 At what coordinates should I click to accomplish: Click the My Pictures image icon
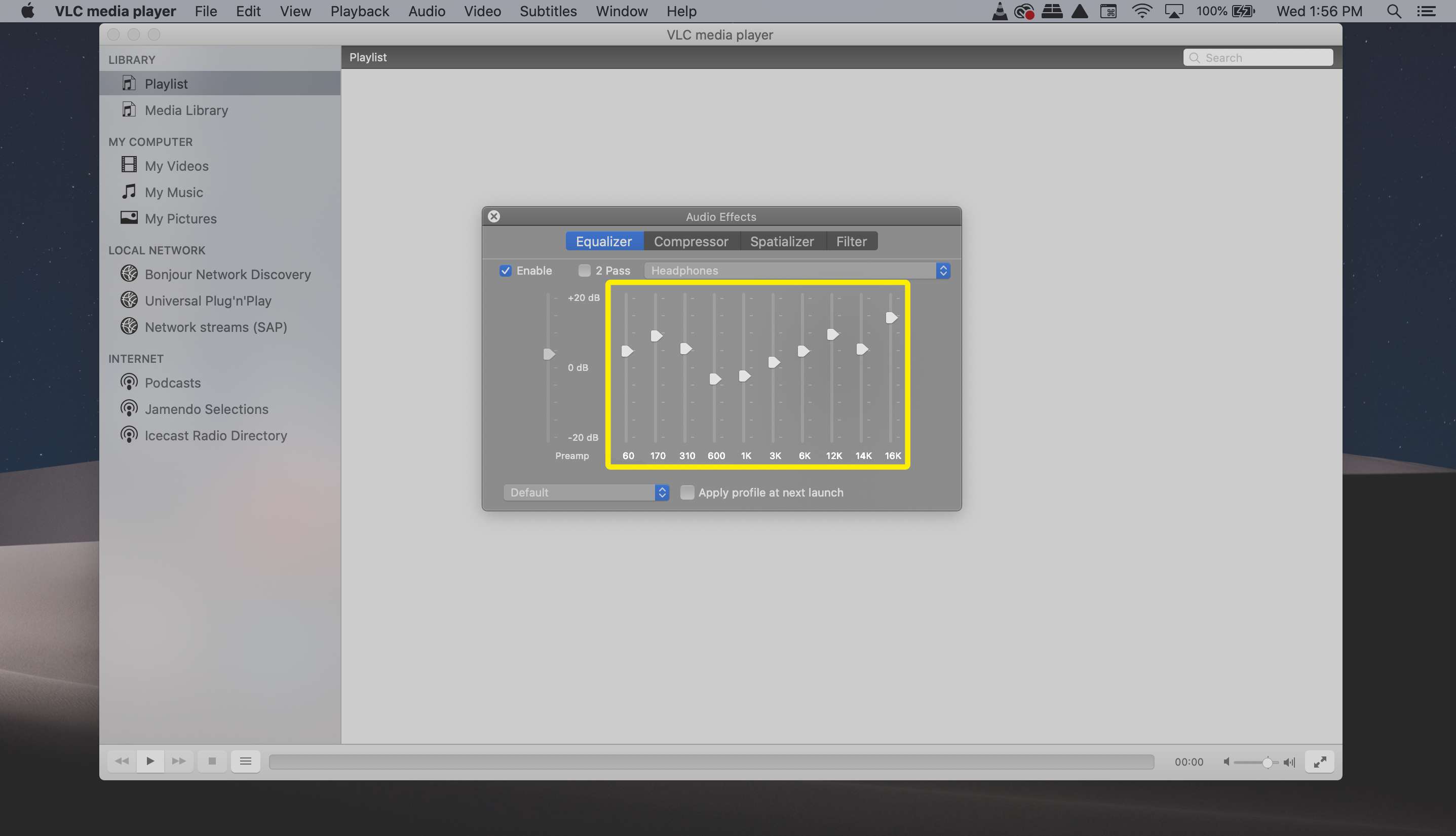[129, 217]
